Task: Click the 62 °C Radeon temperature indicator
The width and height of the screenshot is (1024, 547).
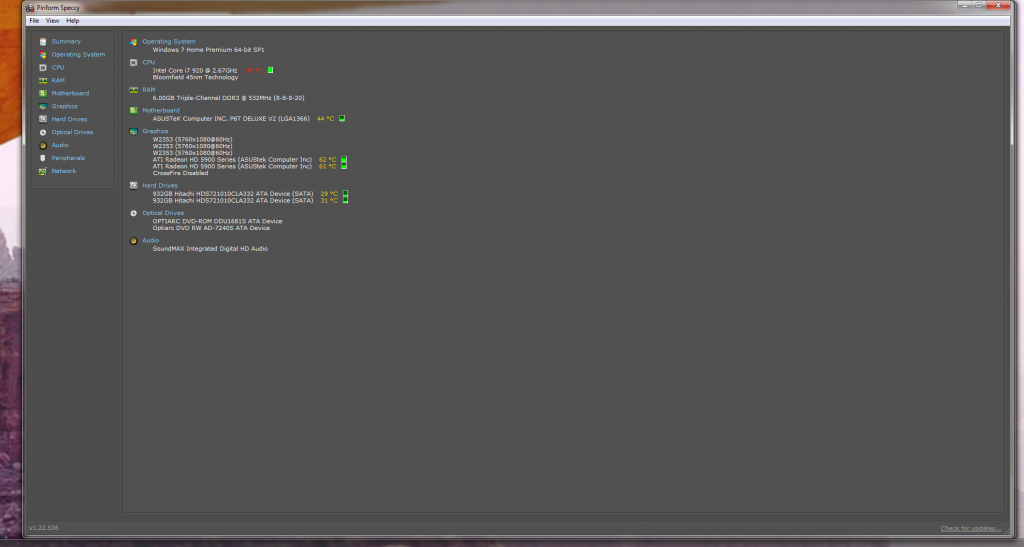Action: 344,159
